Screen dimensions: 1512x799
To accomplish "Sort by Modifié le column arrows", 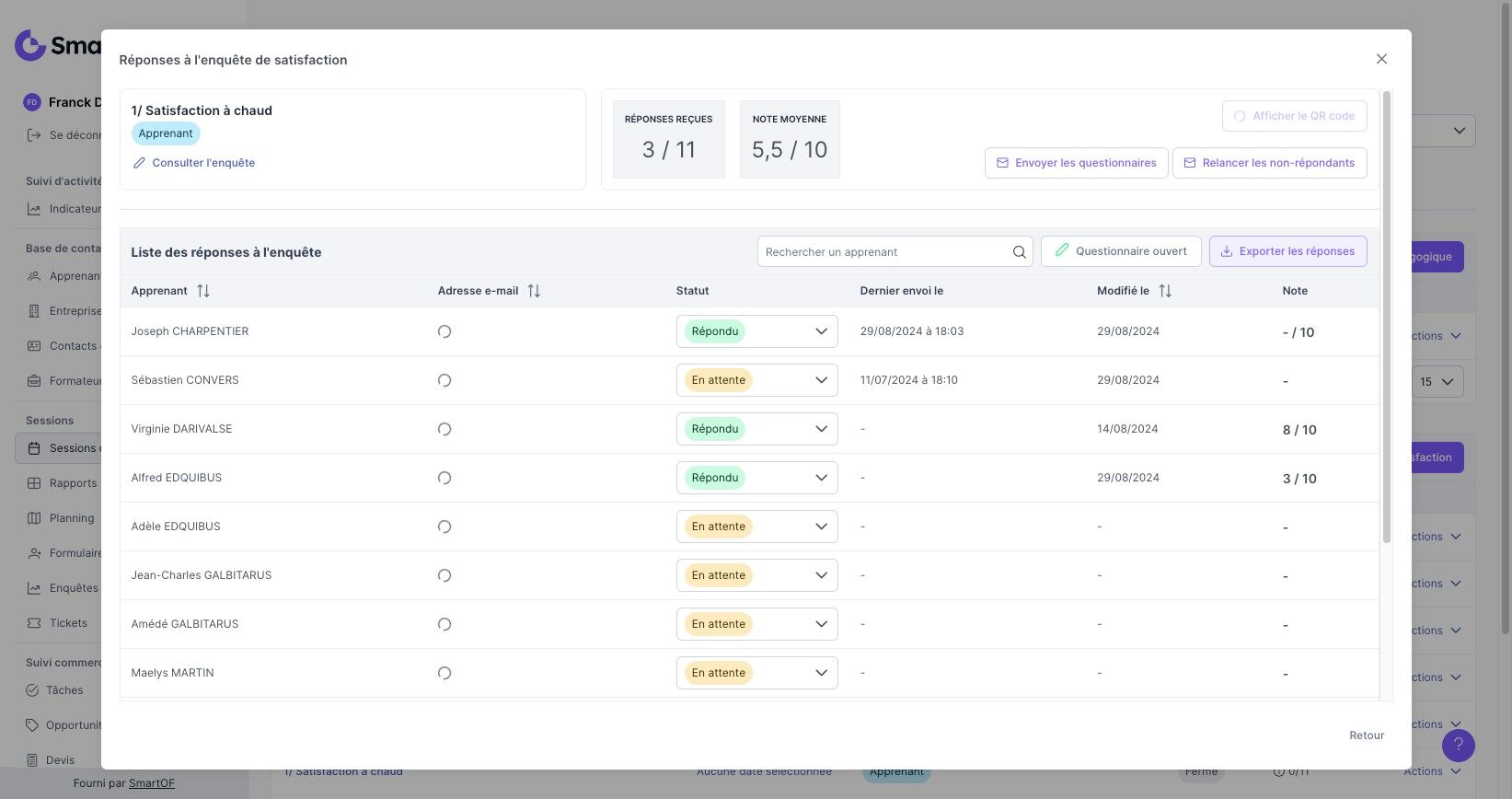I will [1165, 291].
